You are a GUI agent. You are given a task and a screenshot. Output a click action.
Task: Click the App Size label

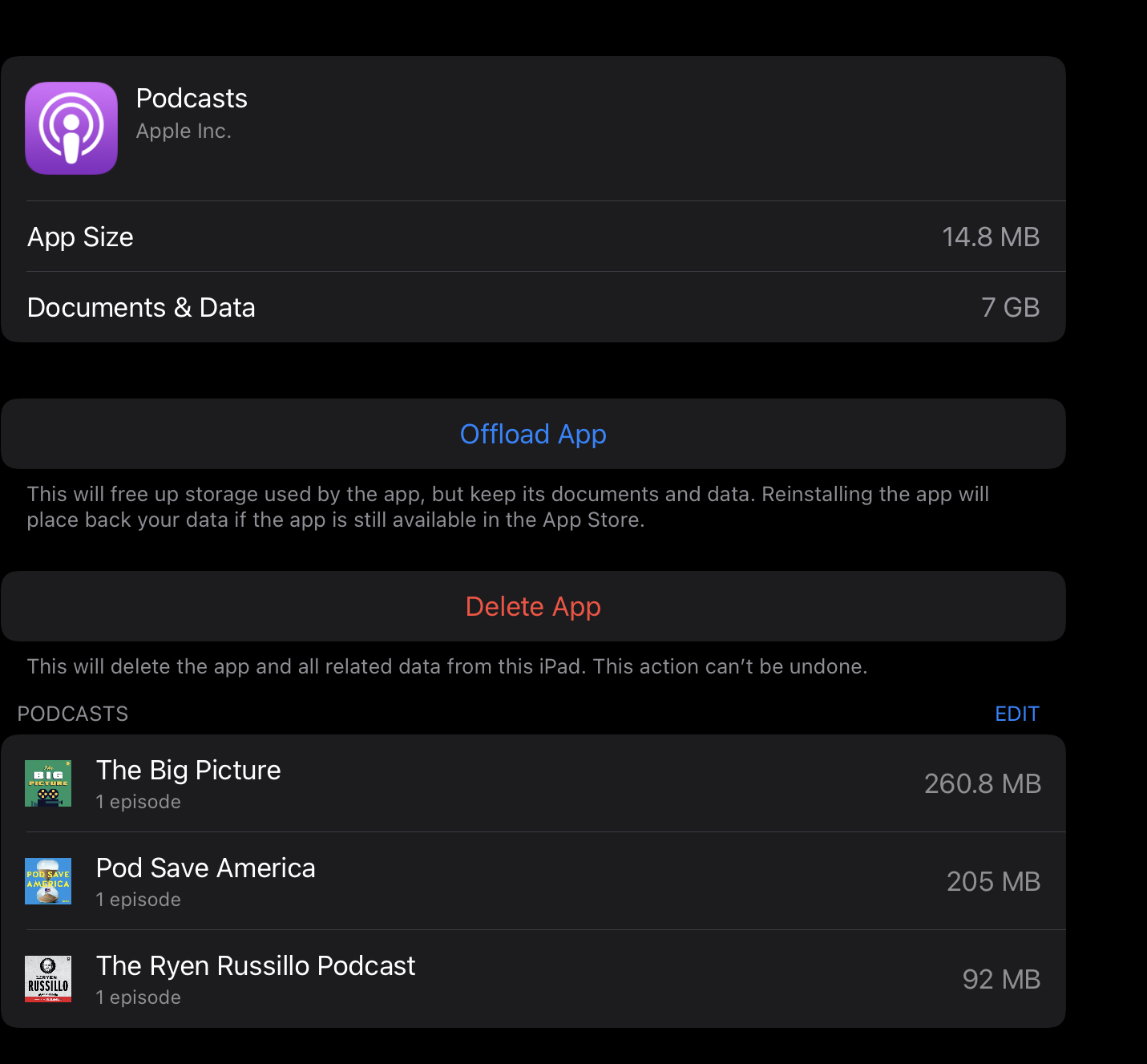pyautogui.click(x=80, y=237)
